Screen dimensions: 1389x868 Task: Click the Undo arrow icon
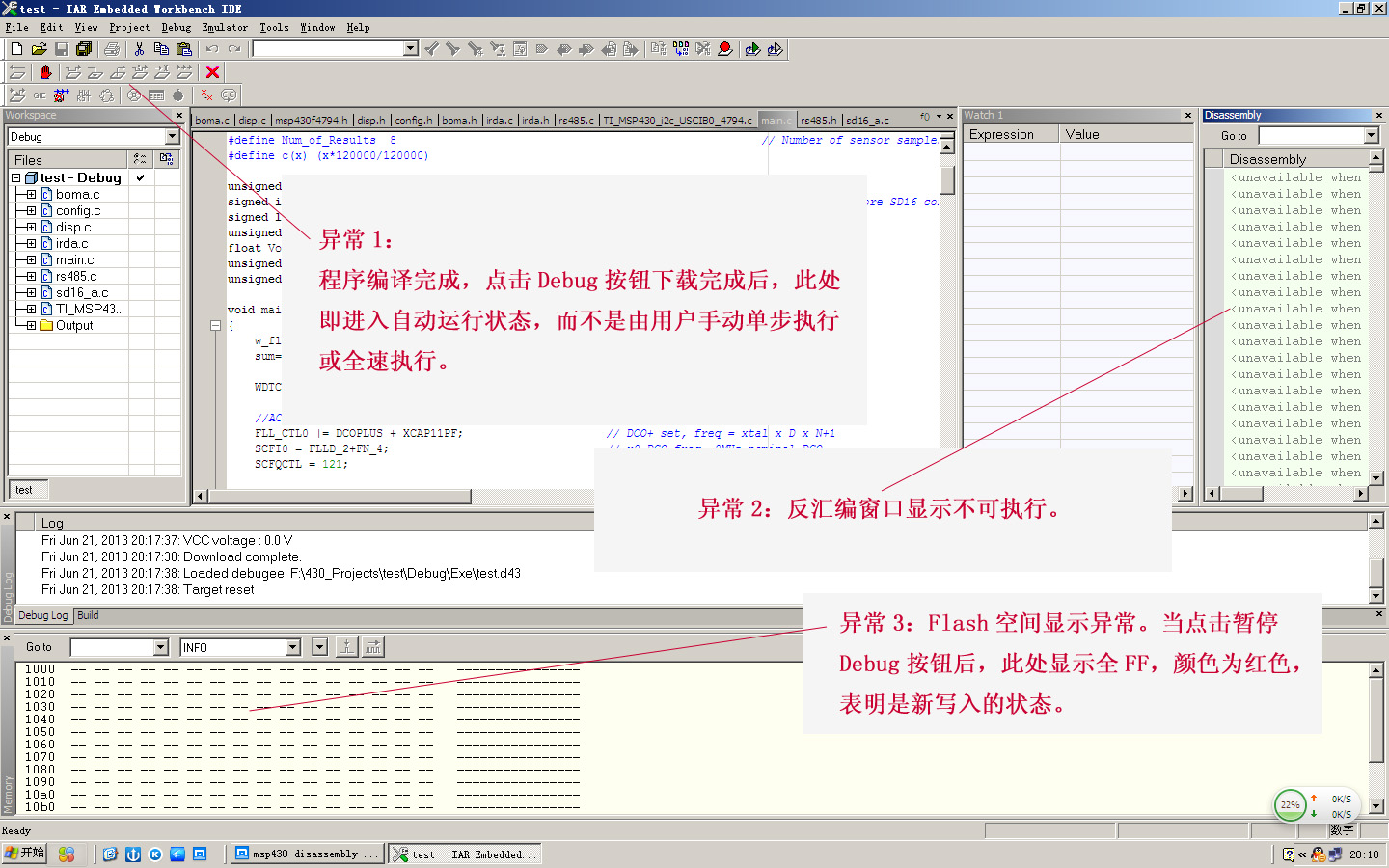(x=212, y=49)
